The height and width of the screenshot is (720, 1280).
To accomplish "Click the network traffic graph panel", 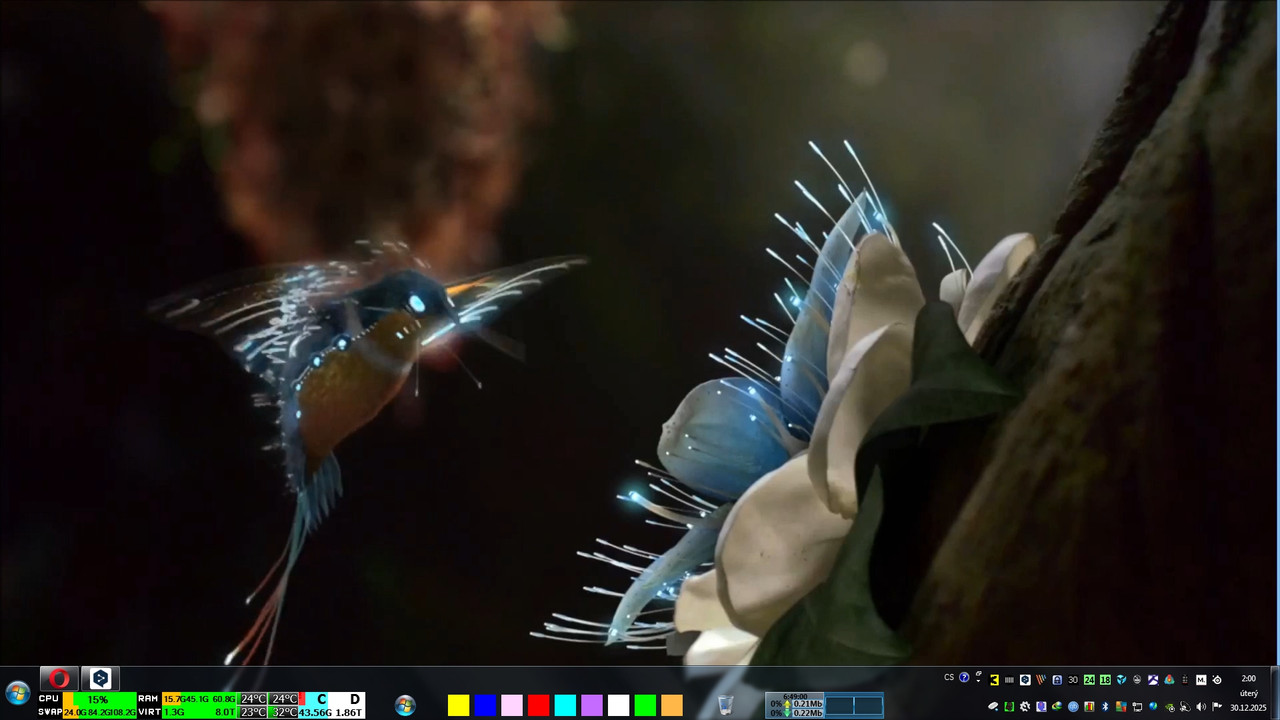I will tap(853, 705).
